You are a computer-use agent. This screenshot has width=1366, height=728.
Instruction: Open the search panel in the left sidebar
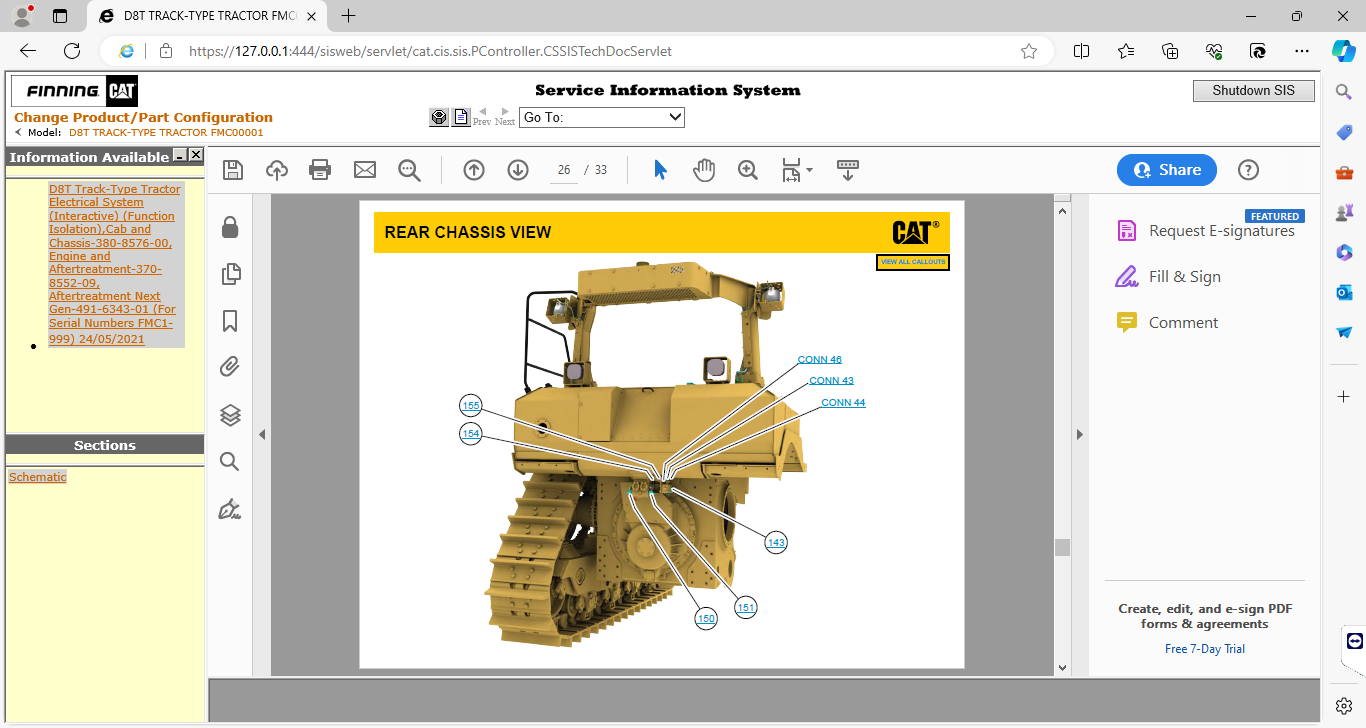tap(230, 461)
